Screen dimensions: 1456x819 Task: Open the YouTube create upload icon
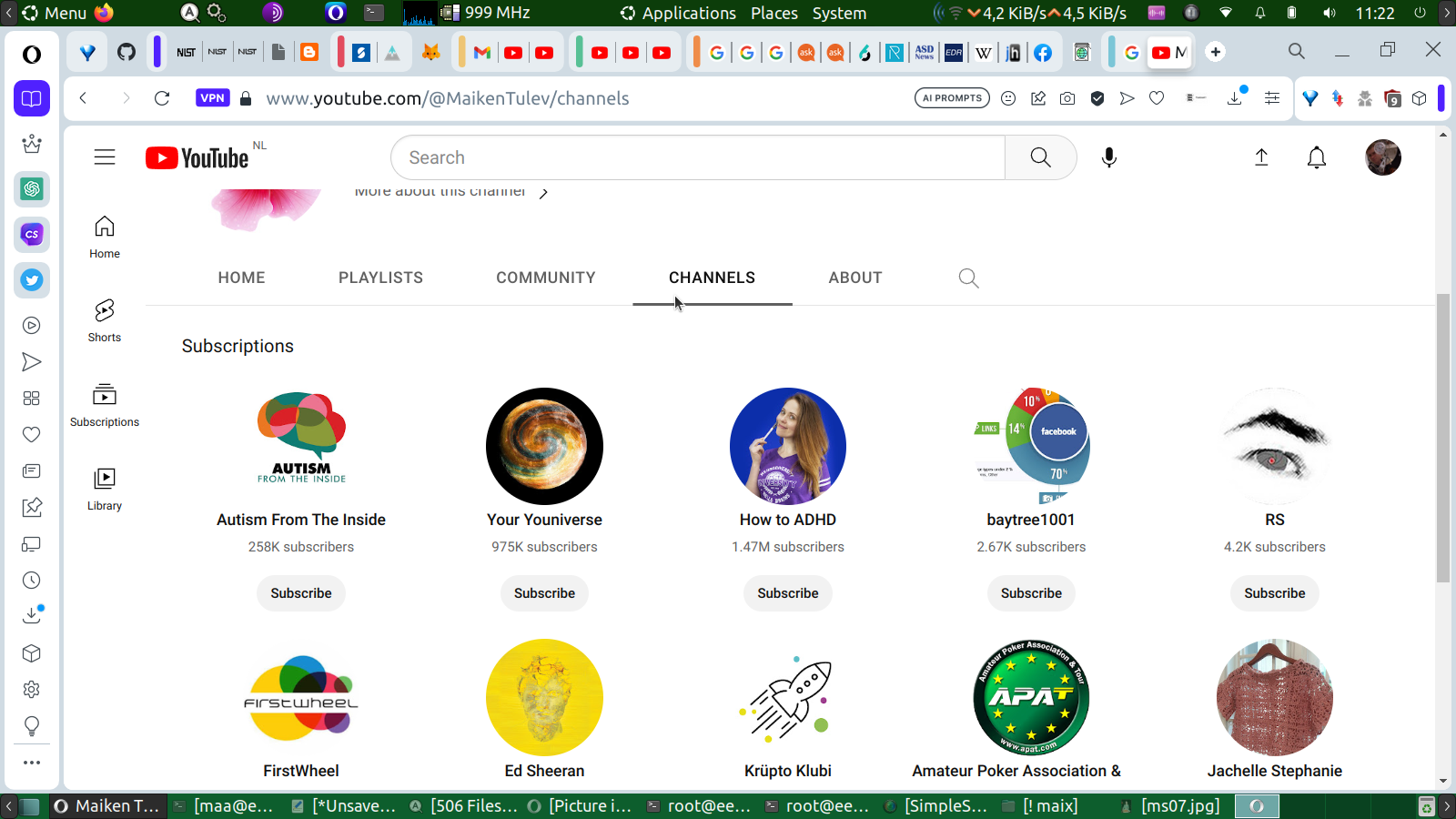click(x=1261, y=157)
